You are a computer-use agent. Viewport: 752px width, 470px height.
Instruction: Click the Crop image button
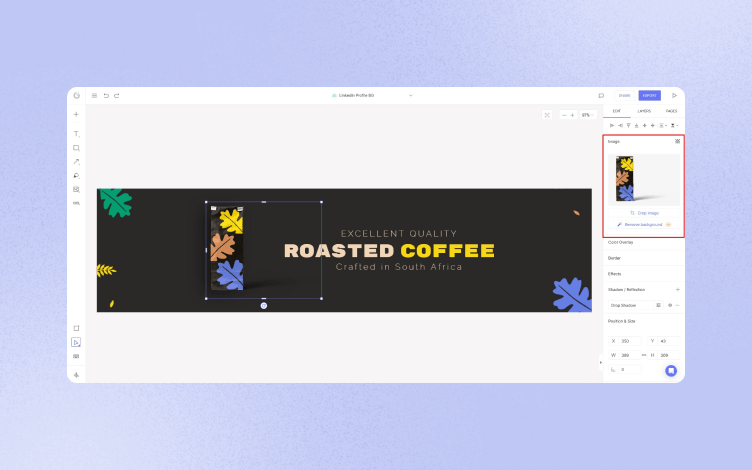(644, 213)
